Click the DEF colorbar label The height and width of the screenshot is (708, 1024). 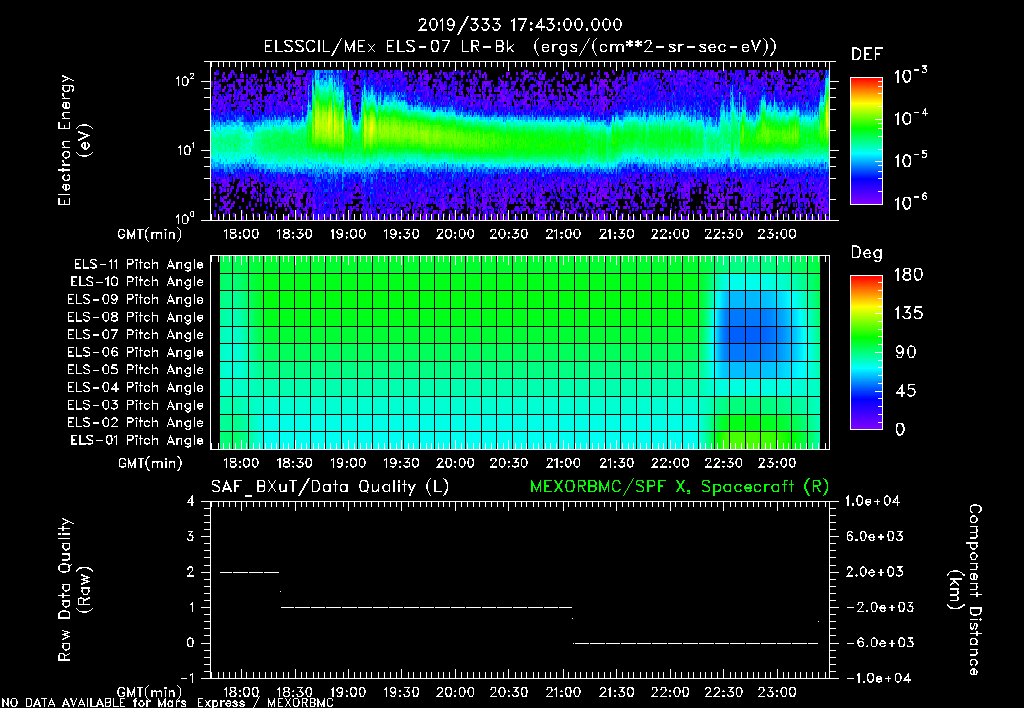click(x=867, y=54)
